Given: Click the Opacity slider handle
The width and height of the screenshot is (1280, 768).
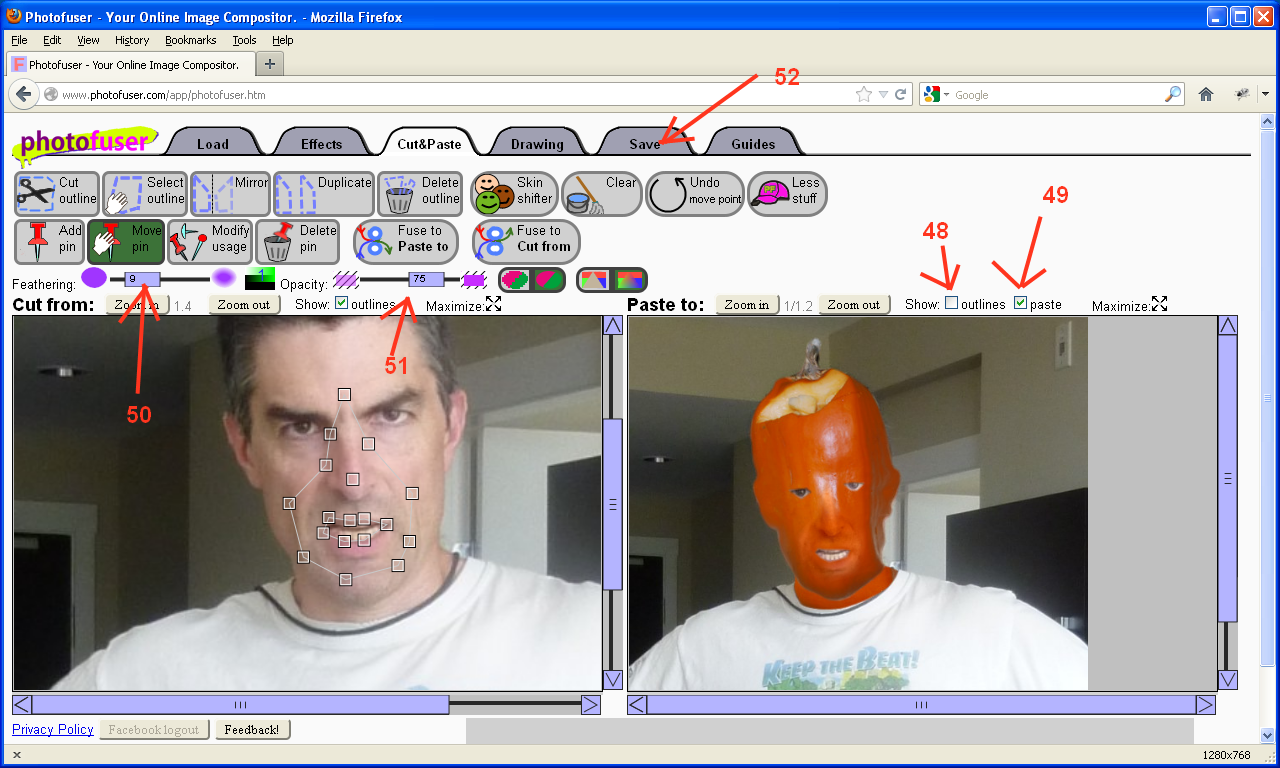Looking at the screenshot, I should pyautogui.click(x=425, y=279).
